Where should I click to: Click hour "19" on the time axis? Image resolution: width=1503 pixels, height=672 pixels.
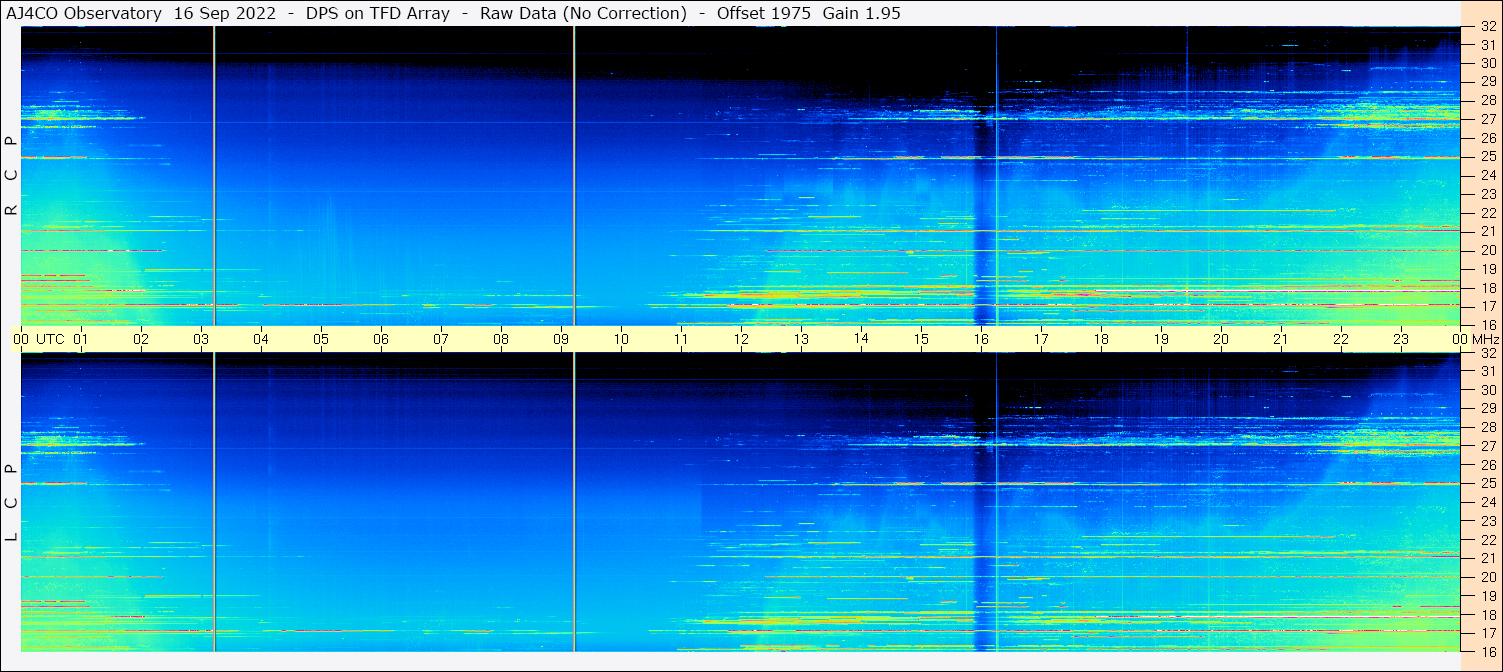(x=1161, y=339)
